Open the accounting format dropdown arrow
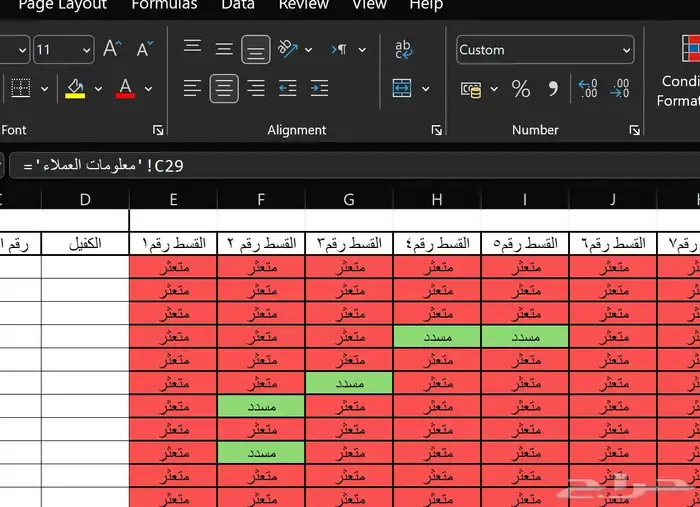Screen dimensions: 700x507 coord(494,89)
